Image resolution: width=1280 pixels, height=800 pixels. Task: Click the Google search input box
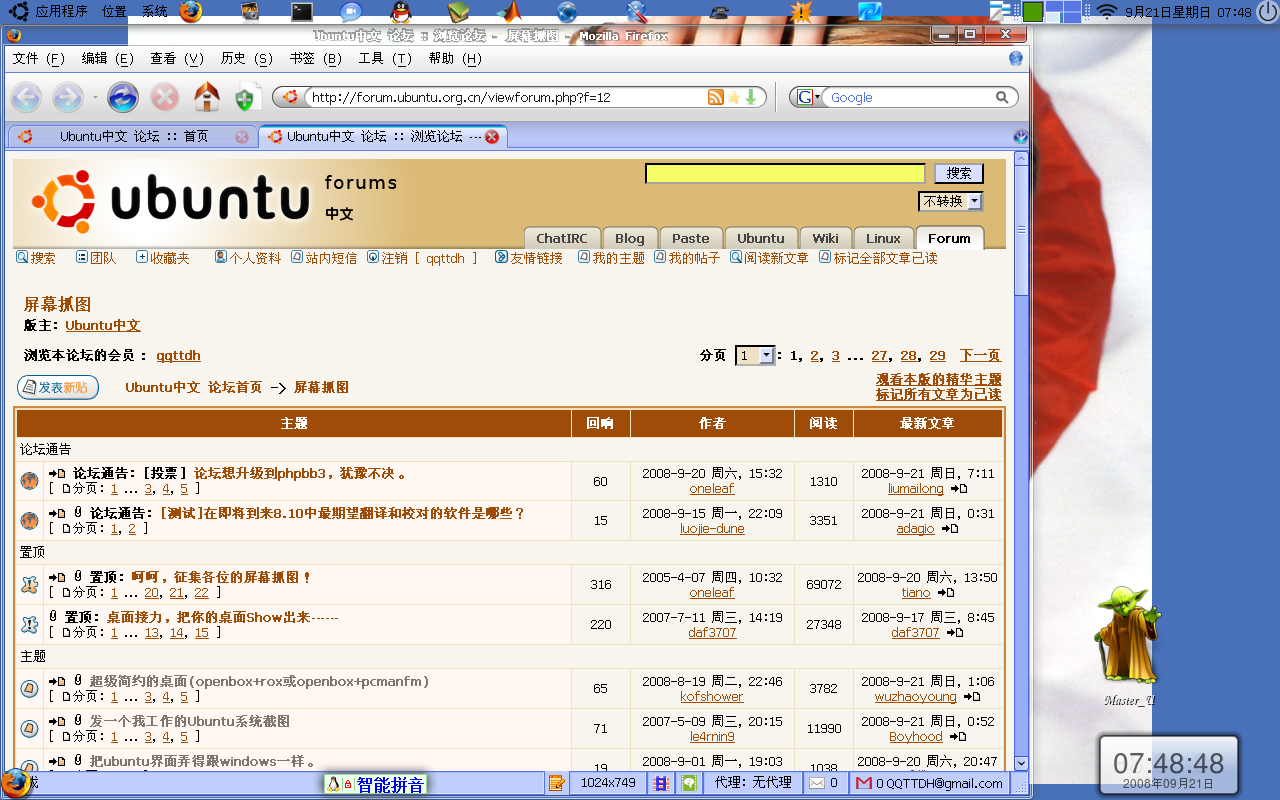908,97
